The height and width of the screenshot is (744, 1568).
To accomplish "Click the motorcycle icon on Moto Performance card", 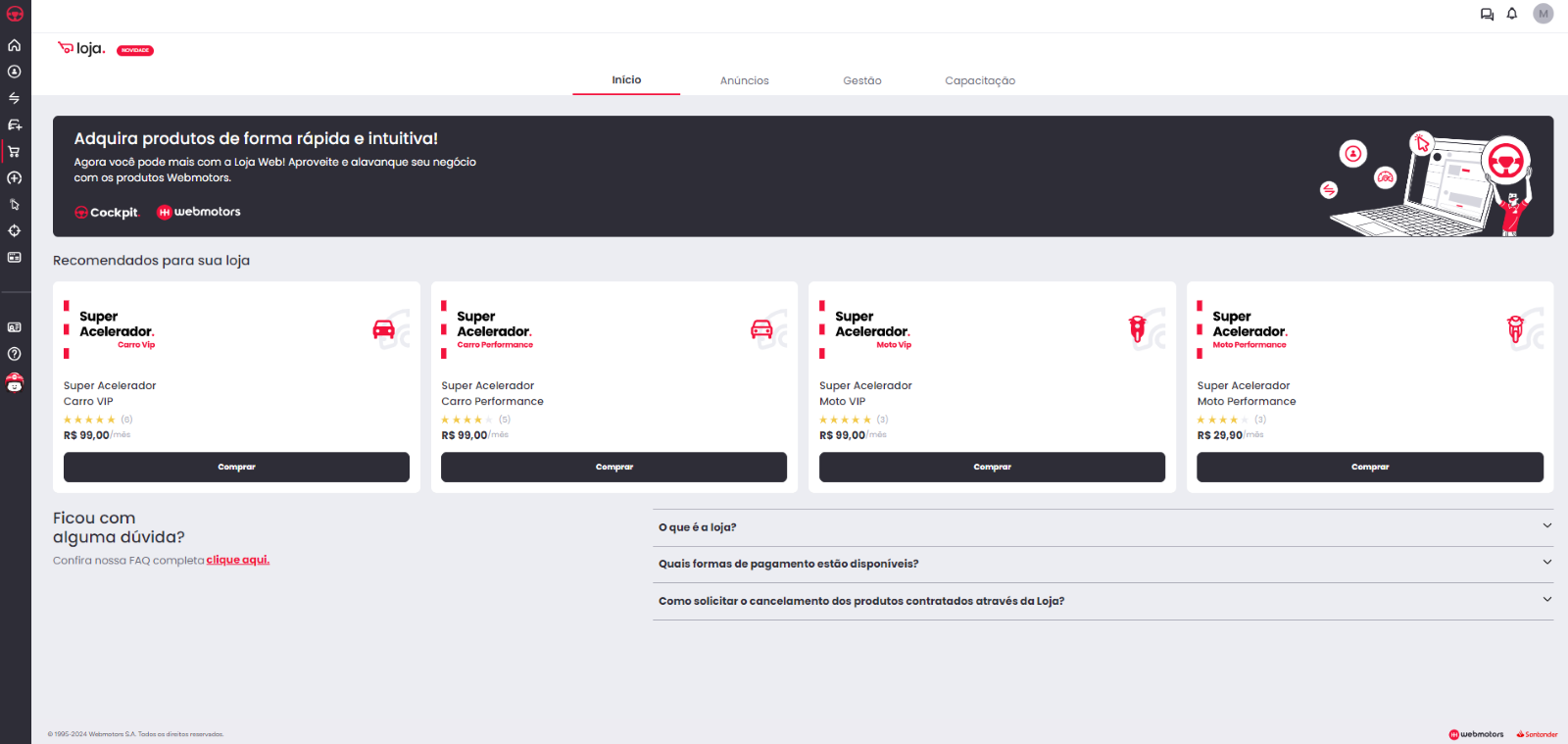I will 1515,329.
